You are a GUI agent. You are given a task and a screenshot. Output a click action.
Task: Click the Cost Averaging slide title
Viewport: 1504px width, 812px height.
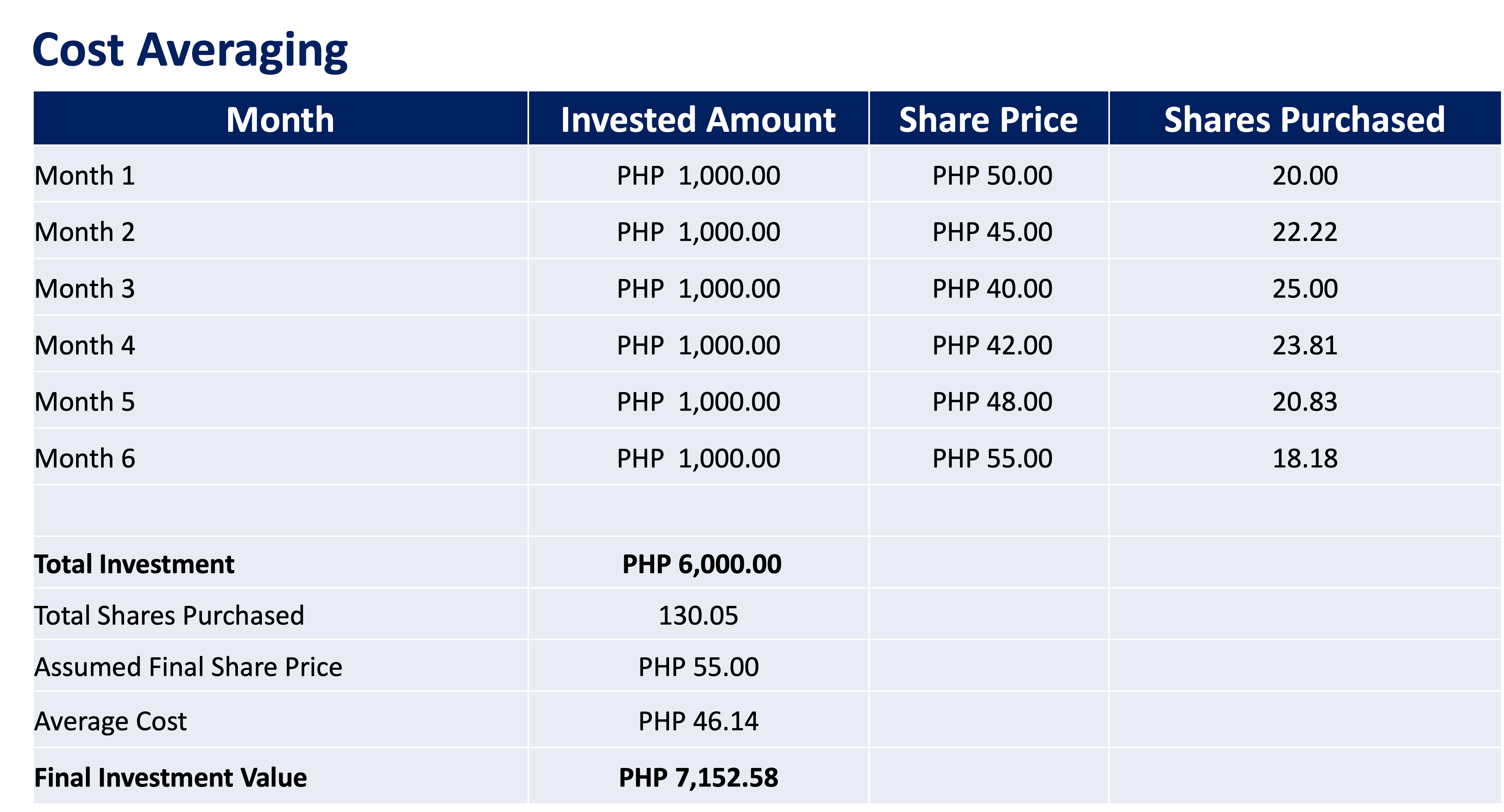click(190, 51)
